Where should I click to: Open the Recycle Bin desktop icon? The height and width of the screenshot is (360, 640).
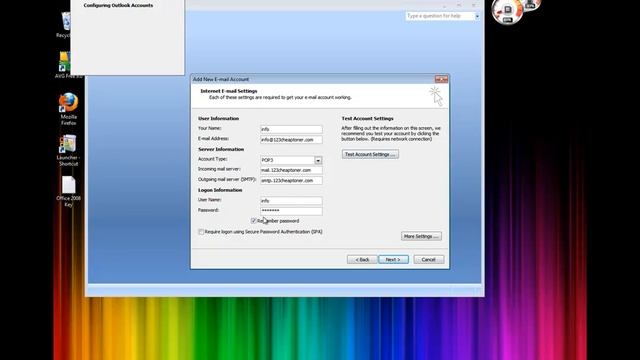65,25
